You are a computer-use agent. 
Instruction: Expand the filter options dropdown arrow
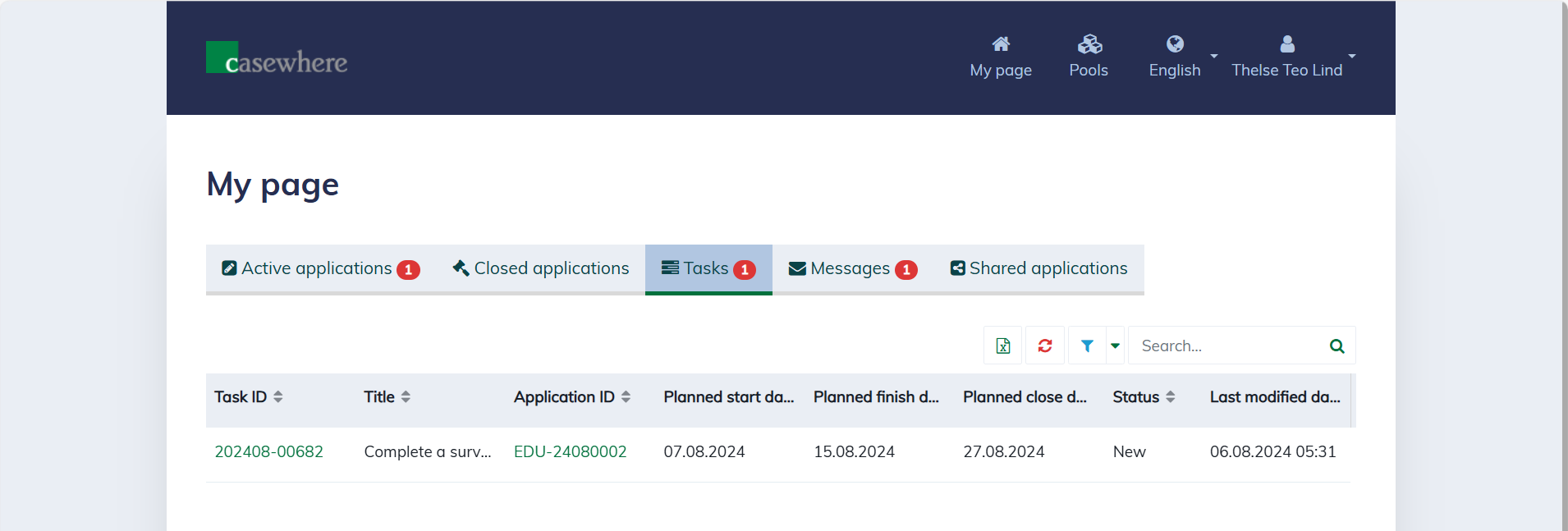(1115, 346)
